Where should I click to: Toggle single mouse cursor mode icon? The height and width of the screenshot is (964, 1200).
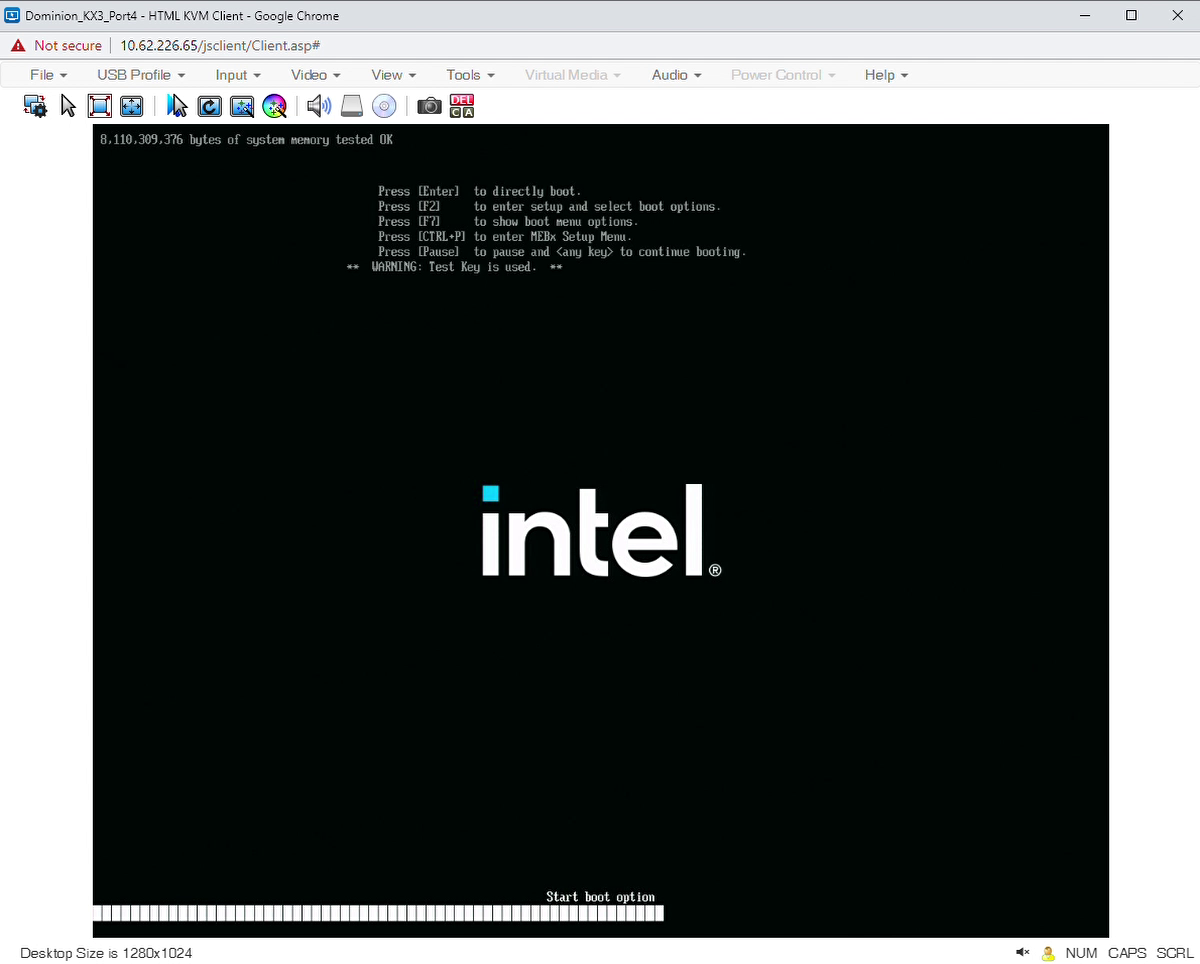(x=68, y=106)
